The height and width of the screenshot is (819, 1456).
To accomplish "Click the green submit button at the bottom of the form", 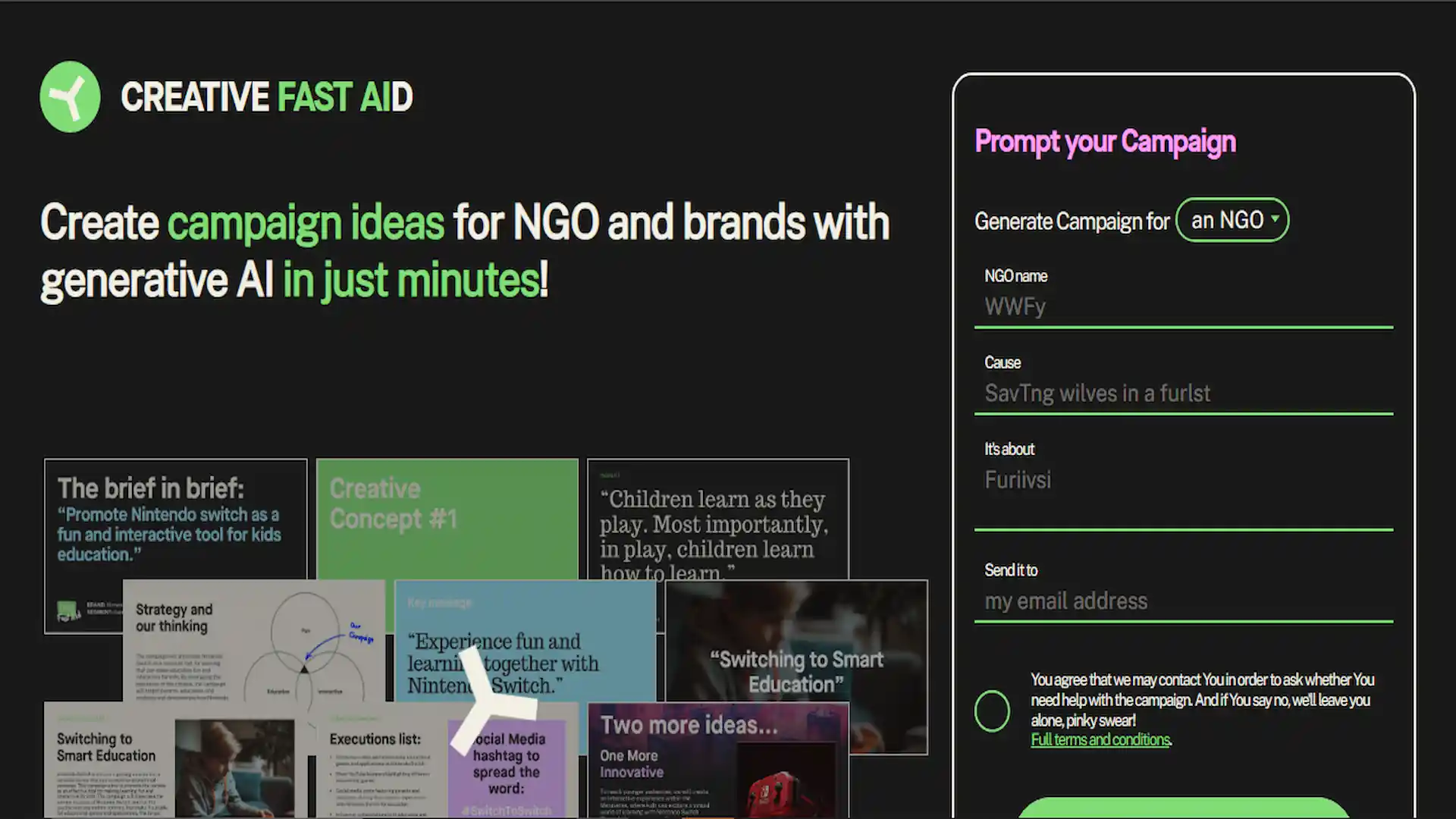I will coord(1184,808).
